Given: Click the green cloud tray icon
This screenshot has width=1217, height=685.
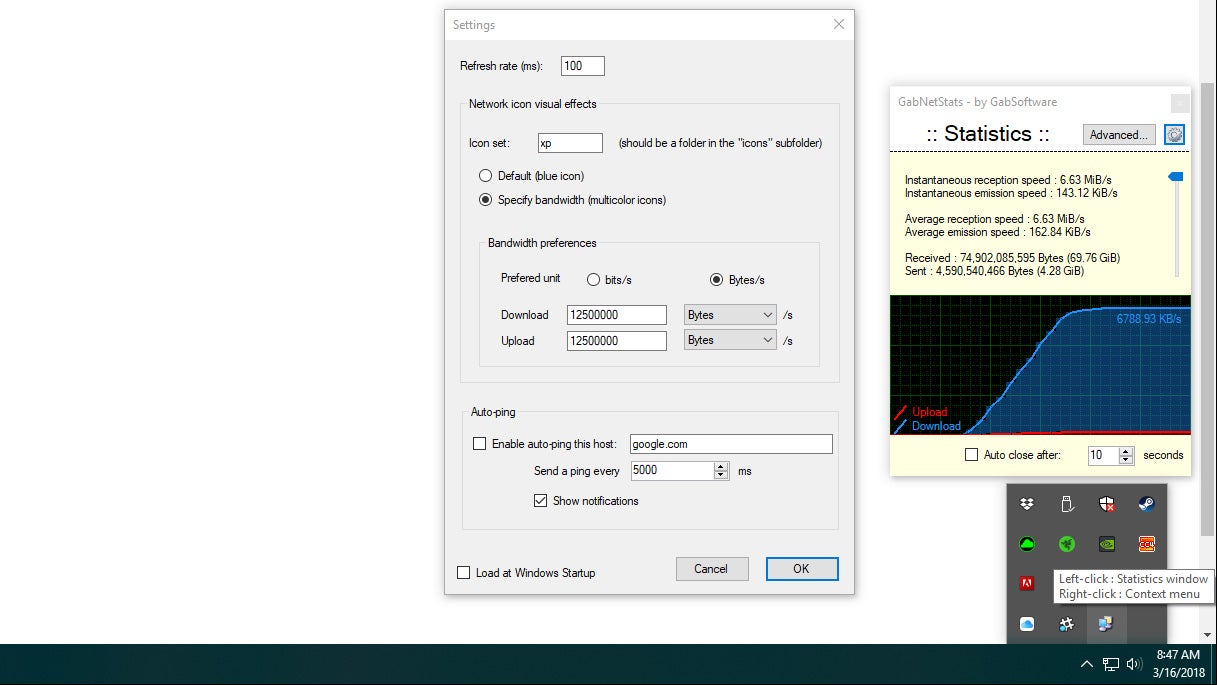Looking at the screenshot, I should click(1026, 544).
